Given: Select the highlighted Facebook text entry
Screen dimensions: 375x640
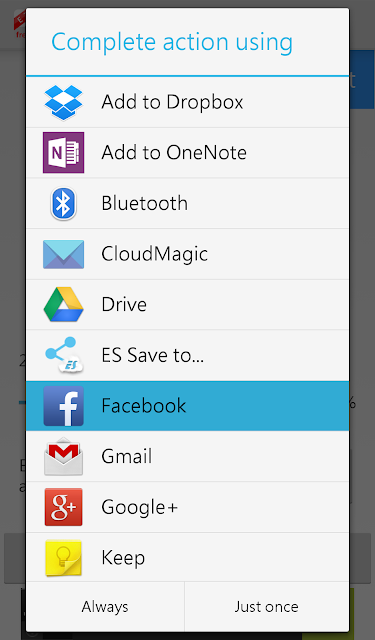Looking at the screenshot, I should point(144,406).
